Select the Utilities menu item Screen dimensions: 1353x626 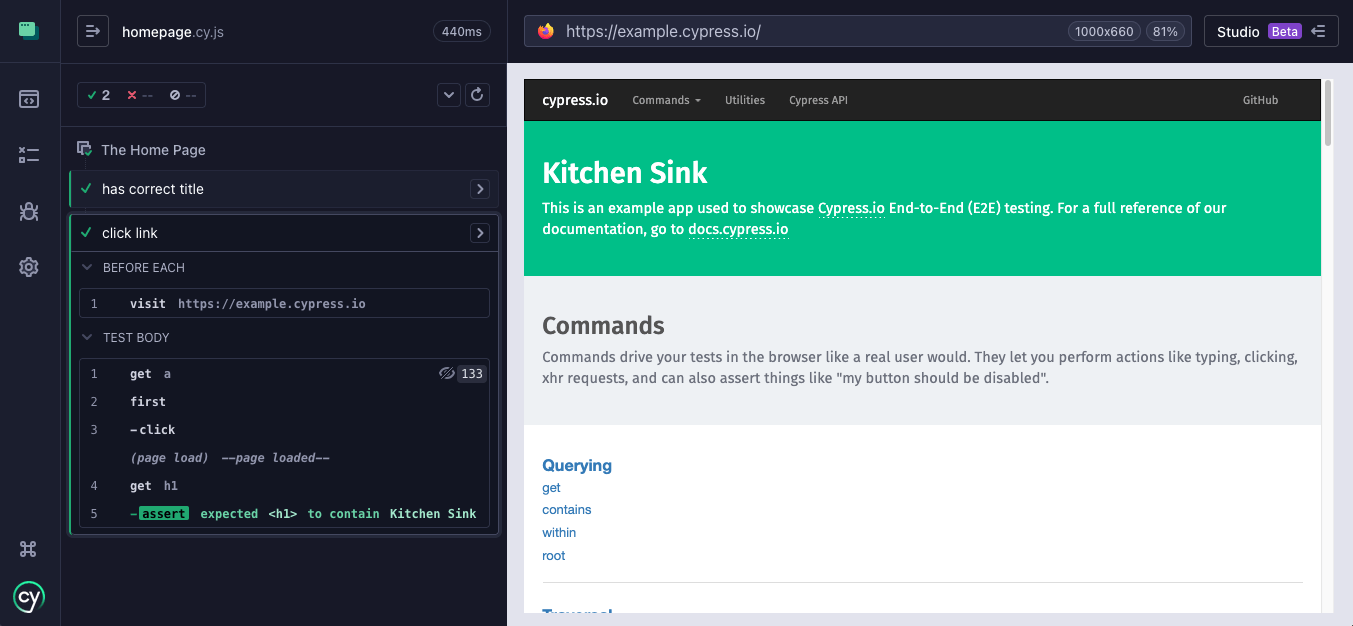(744, 100)
